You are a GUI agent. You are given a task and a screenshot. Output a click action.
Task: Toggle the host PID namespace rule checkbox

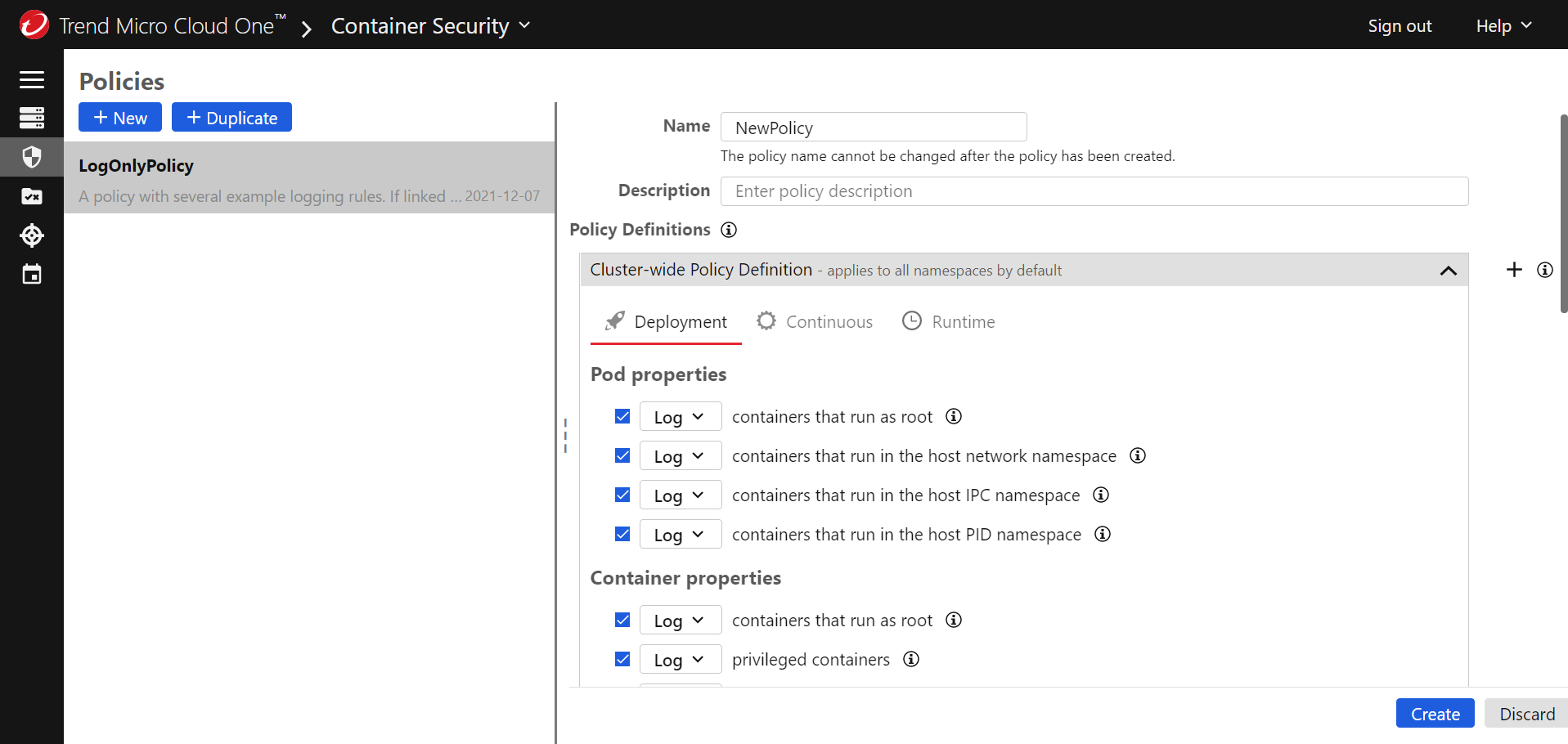click(622, 534)
